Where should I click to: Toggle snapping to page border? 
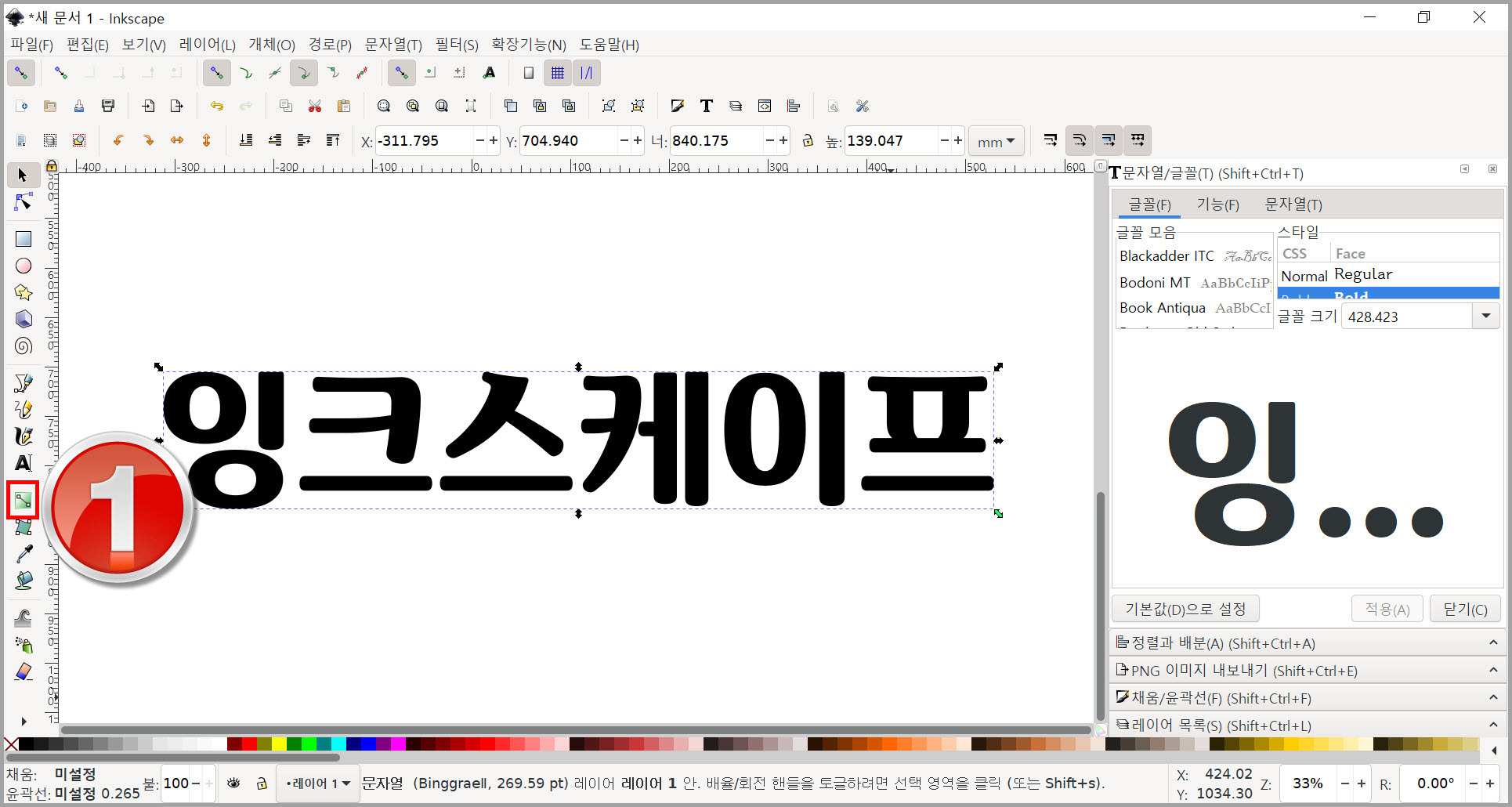(x=529, y=73)
